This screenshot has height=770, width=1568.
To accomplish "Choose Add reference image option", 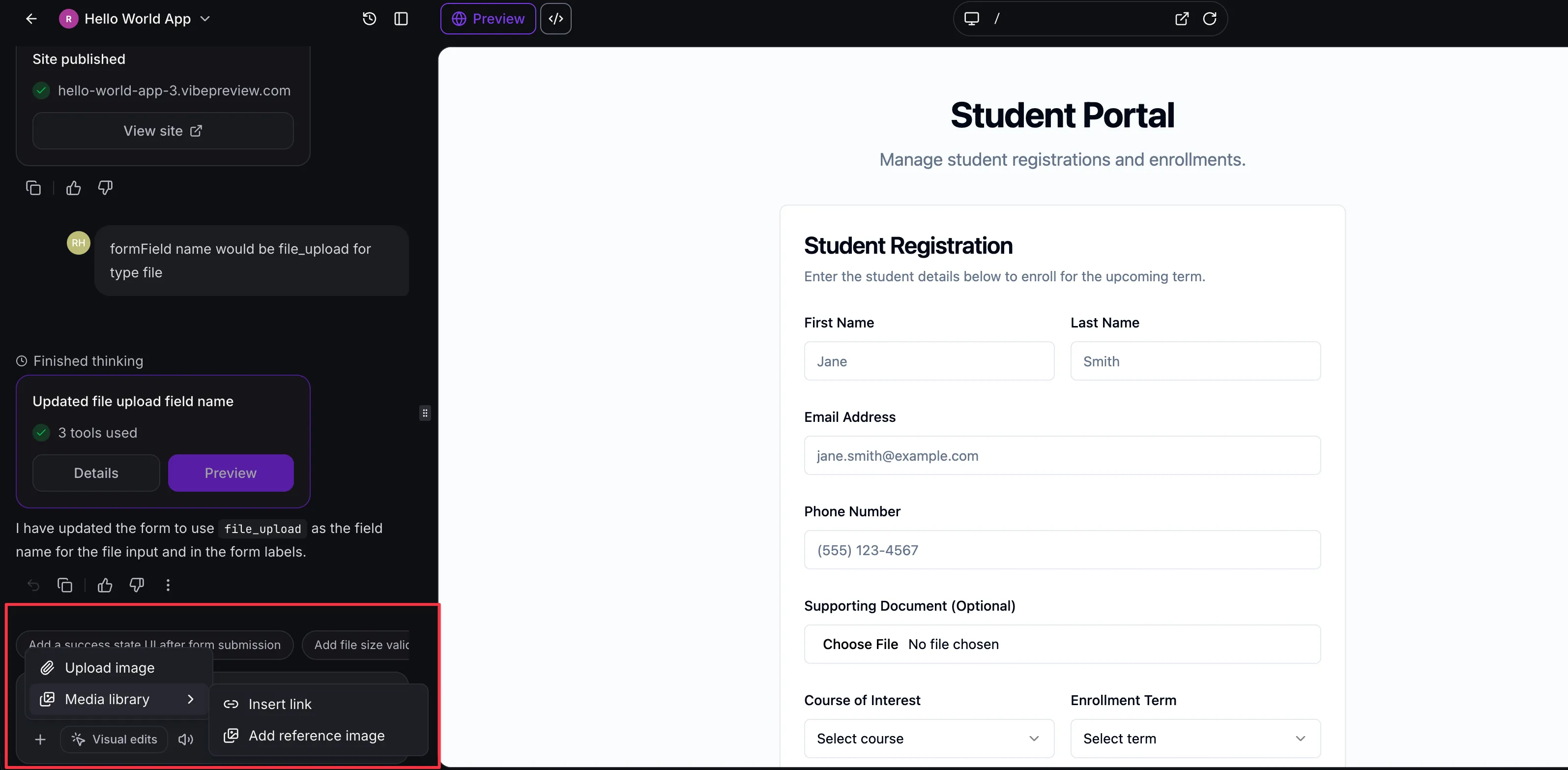I will [x=319, y=735].
